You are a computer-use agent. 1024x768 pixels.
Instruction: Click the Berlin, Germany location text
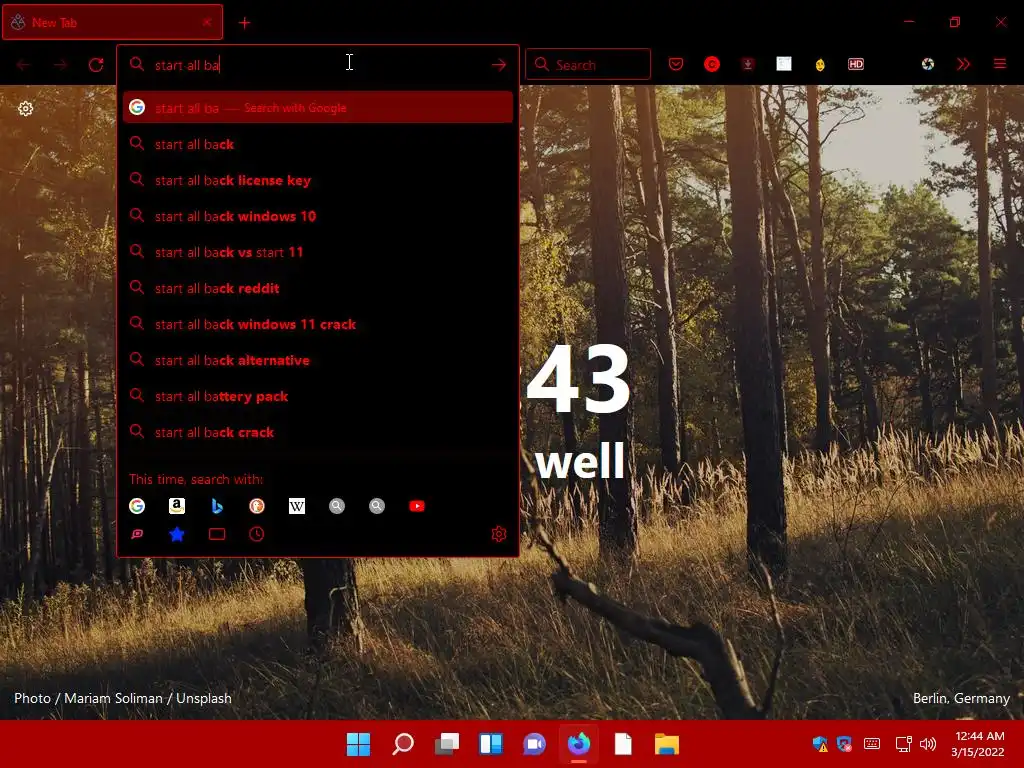click(961, 698)
